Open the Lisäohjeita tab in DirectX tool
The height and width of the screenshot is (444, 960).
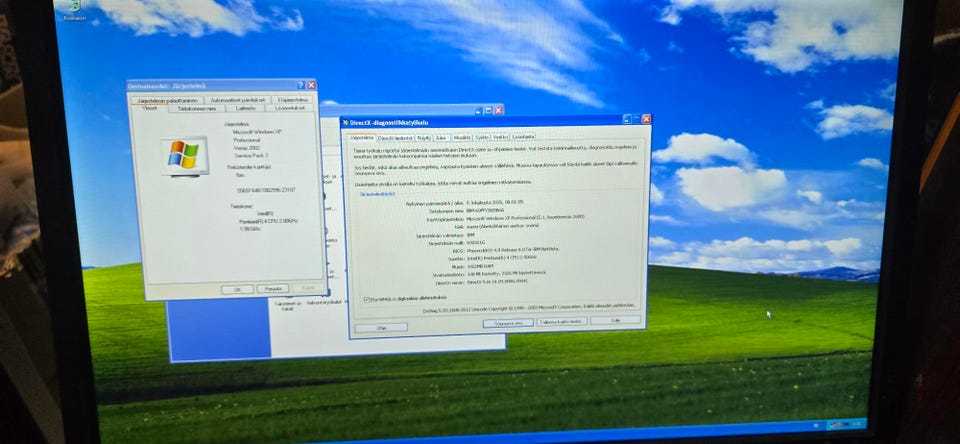click(523, 137)
